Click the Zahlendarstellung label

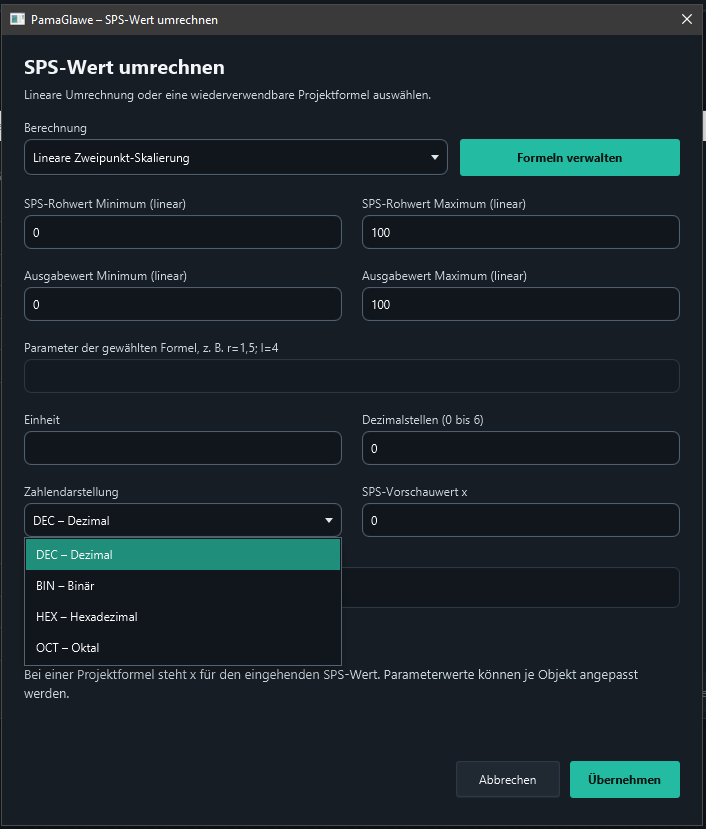click(71, 492)
